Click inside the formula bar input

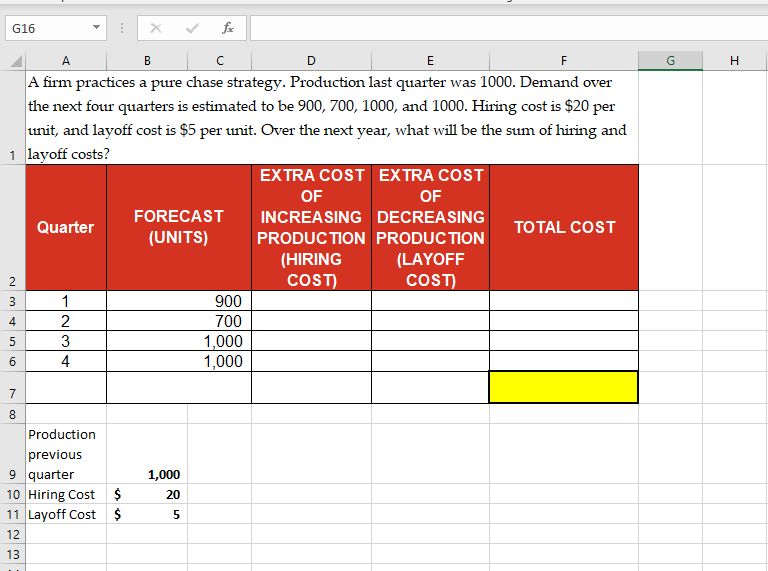(509, 28)
